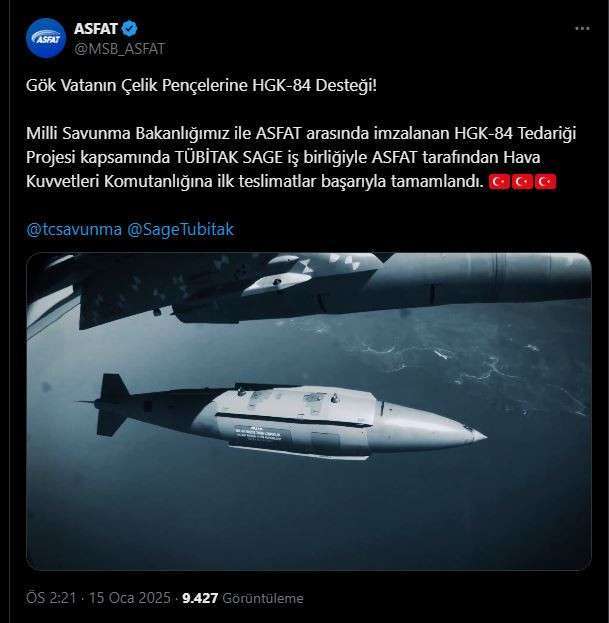Click the 15 Oca 2025 date
609x623 pixels.
[130, 598]
